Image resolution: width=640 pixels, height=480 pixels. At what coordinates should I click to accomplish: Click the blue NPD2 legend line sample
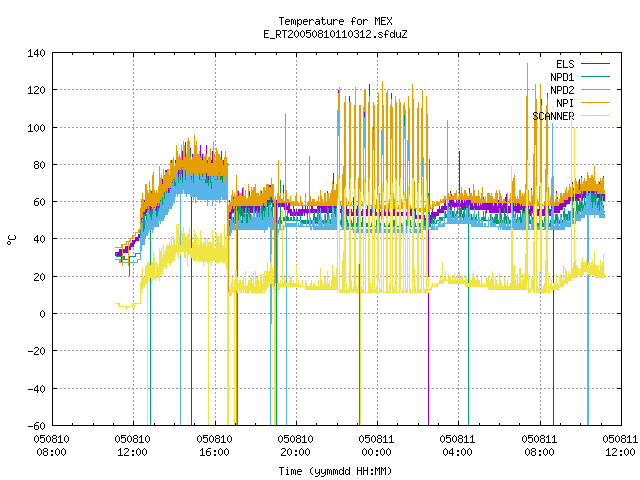[595, 90]
